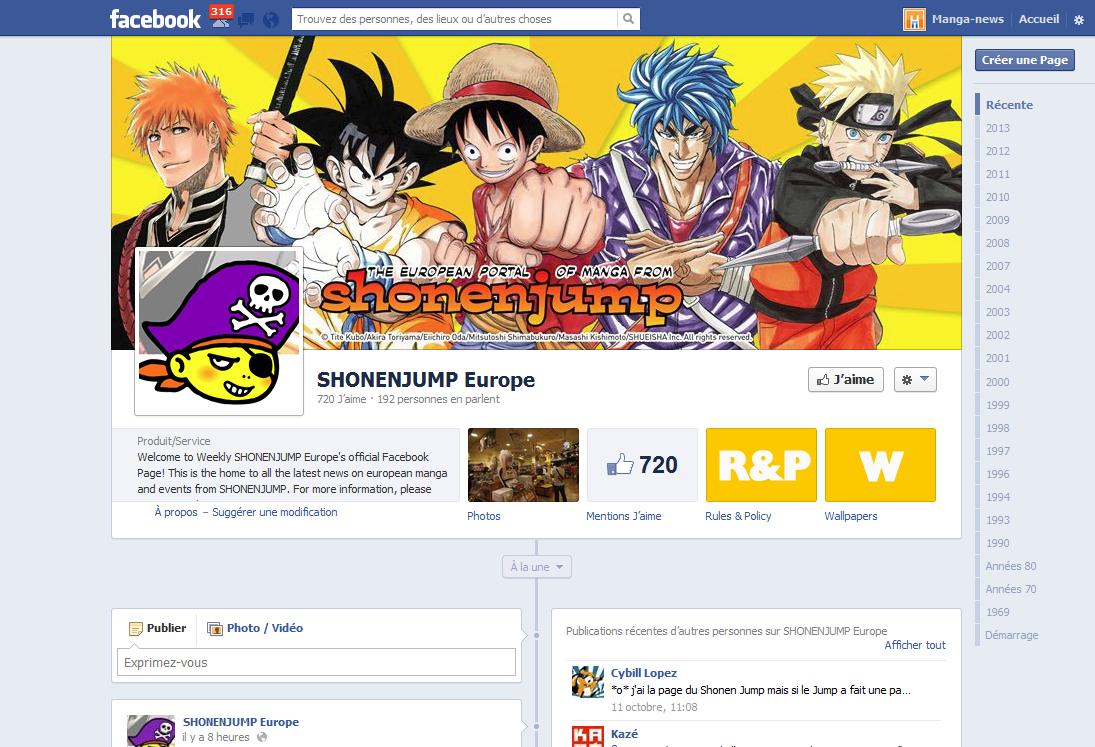1095x747 pixels.
Task: Select the Photo / Vidéo tab
Action: [x=256, y=628]
